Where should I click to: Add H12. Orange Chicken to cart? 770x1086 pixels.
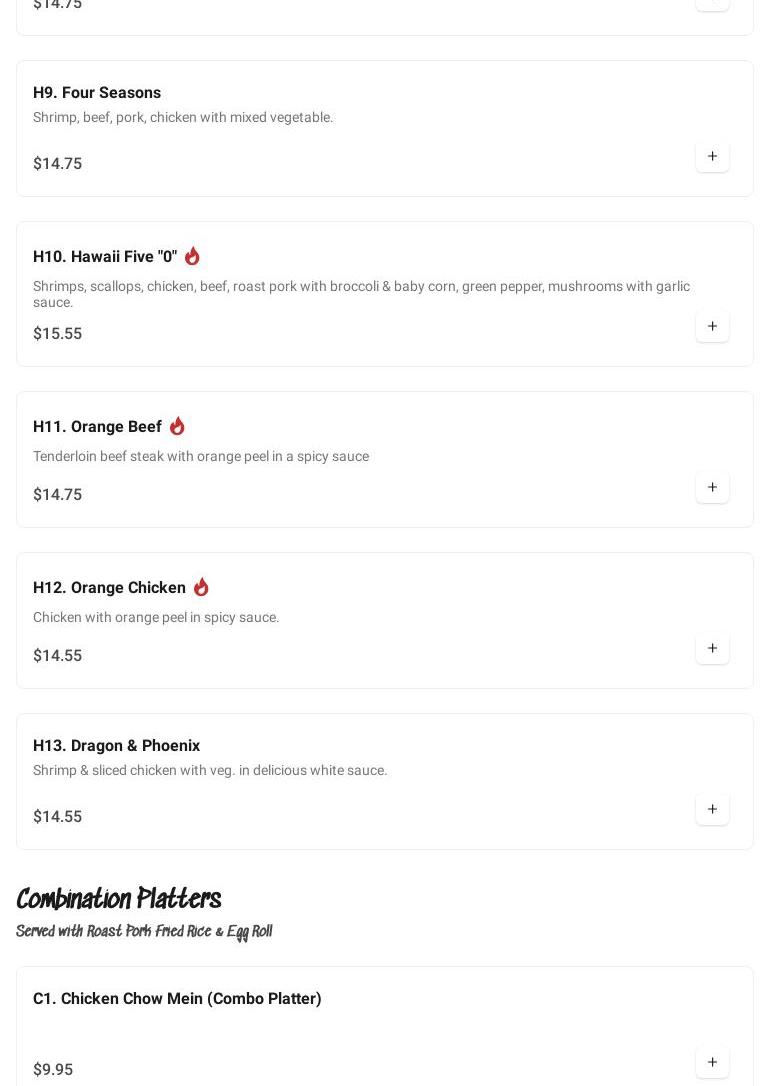click(x=712, y=649)
